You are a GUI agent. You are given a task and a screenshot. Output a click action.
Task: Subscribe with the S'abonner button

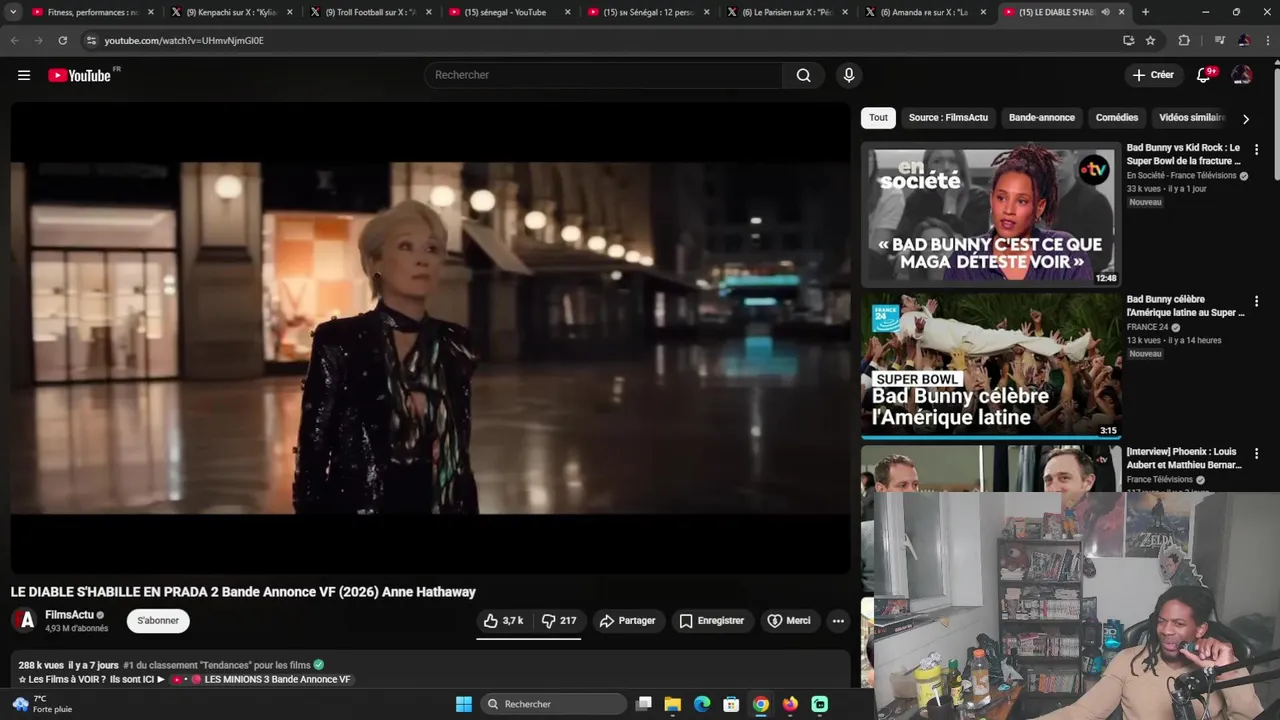158,621
